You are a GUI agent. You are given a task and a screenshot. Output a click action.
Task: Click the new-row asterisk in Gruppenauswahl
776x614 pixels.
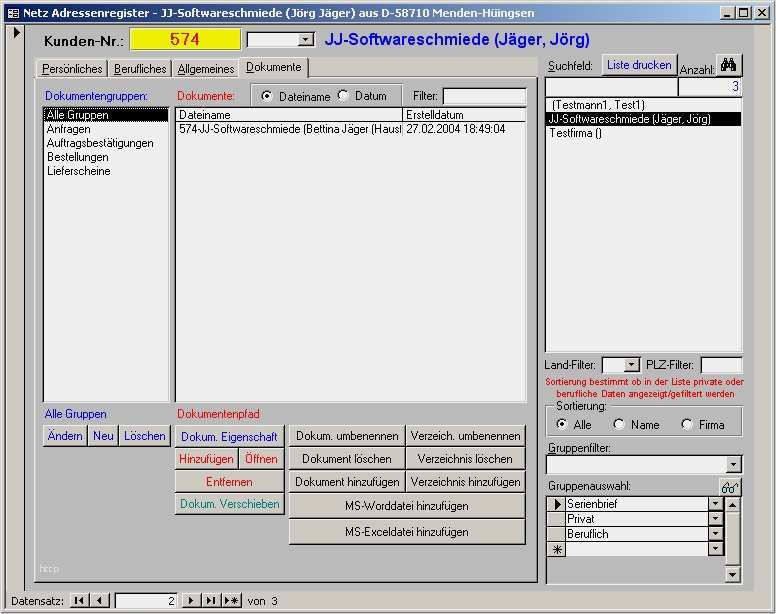[x=557, y=549]
